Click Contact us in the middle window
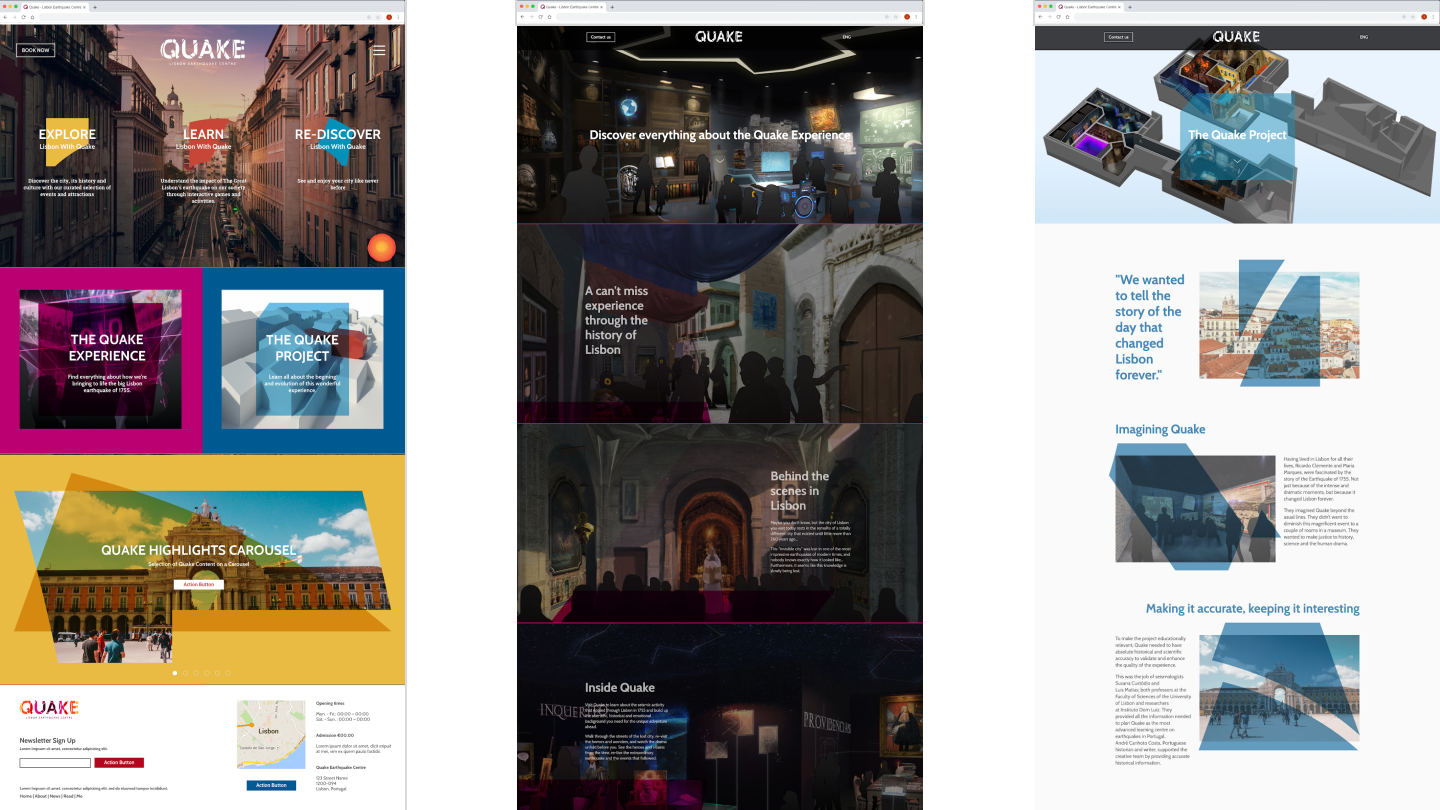Screen dimensions: 1440x810 (600, 37)
